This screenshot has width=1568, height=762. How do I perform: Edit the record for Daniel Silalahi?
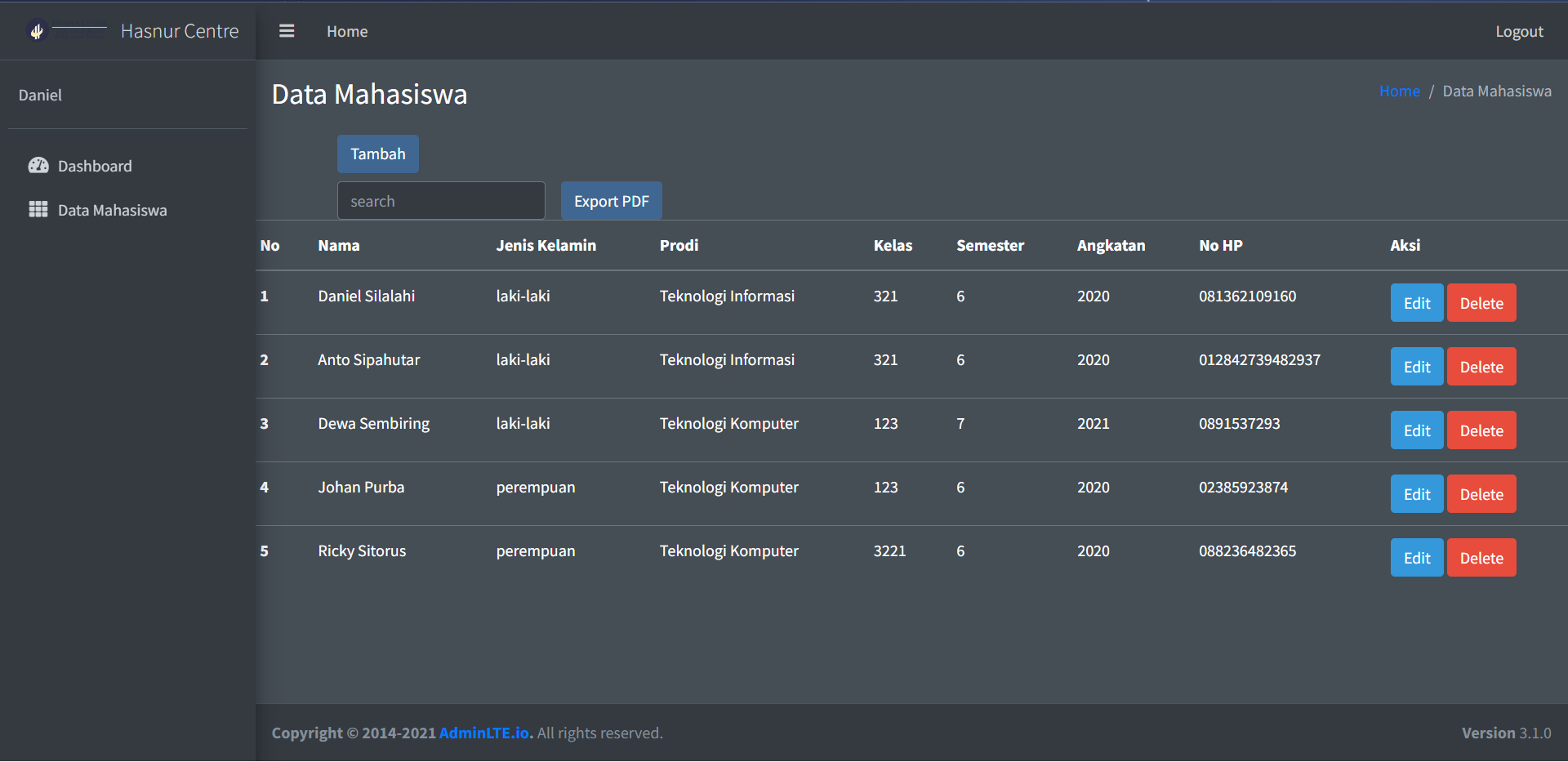(1416, 302)
